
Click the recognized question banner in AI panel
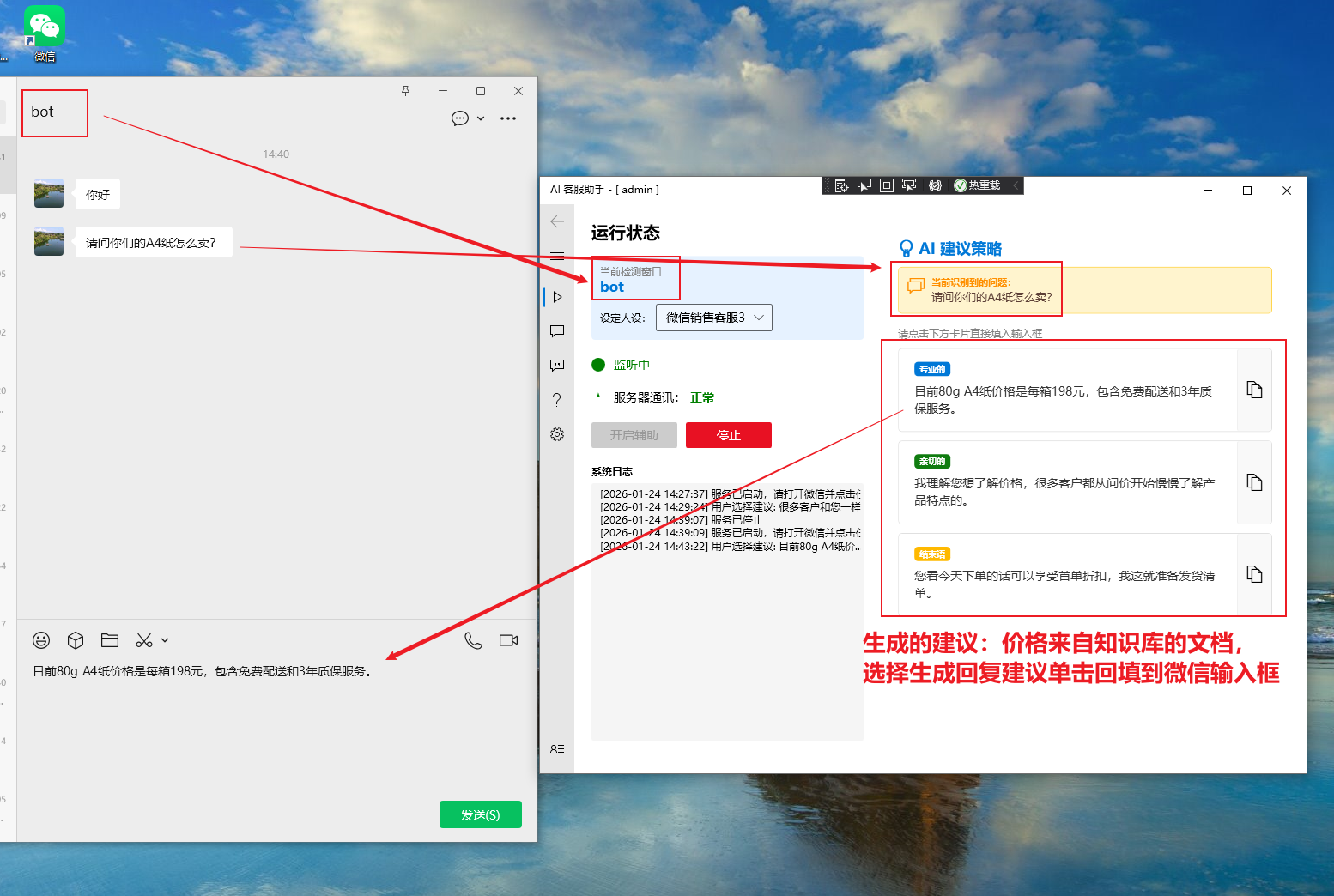pos(1085,290)
